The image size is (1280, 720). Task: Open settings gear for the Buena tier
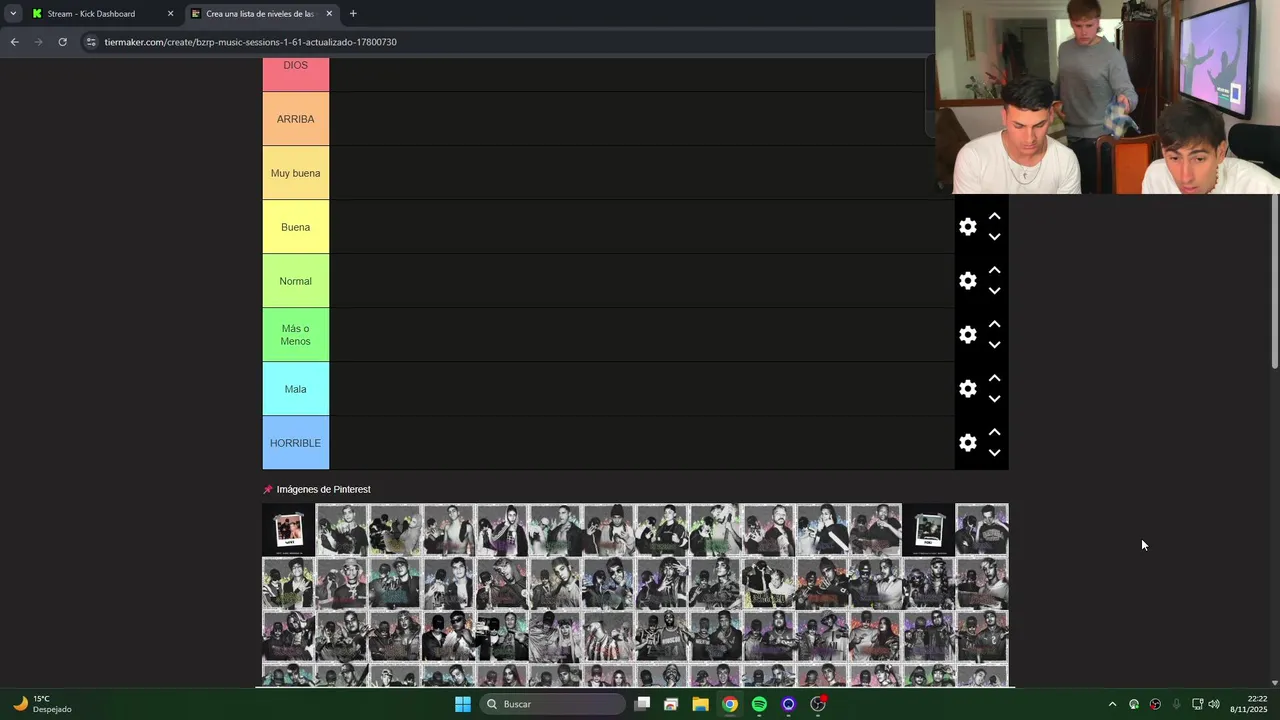[968, 227]
